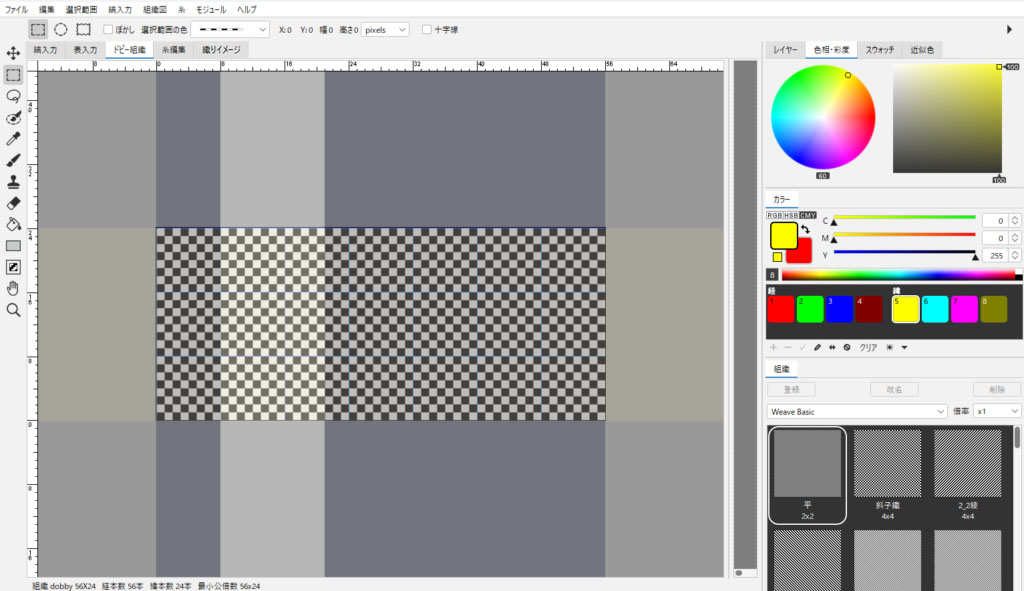The height and width of the screenshot is (591, 1024).
Task: Swap foreground and background colors arrow
Action: pos(804,230)
